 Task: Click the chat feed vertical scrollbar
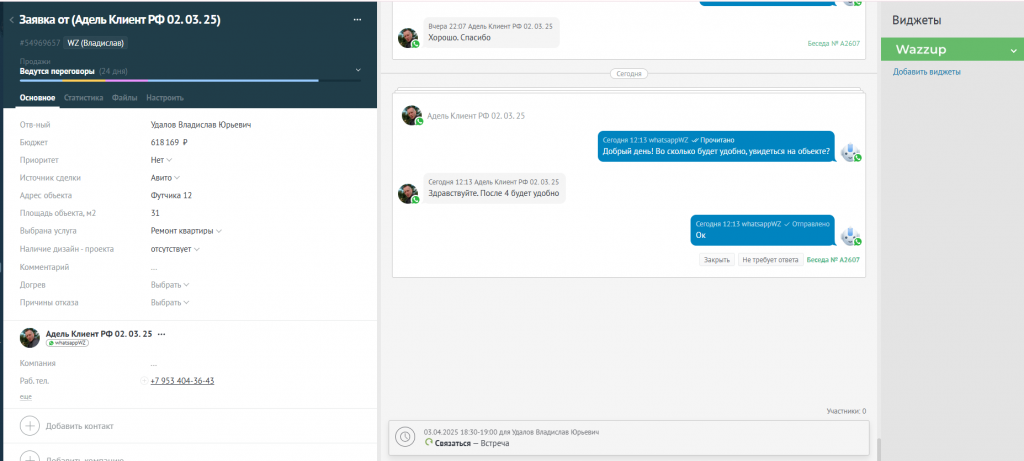point(878,449)
